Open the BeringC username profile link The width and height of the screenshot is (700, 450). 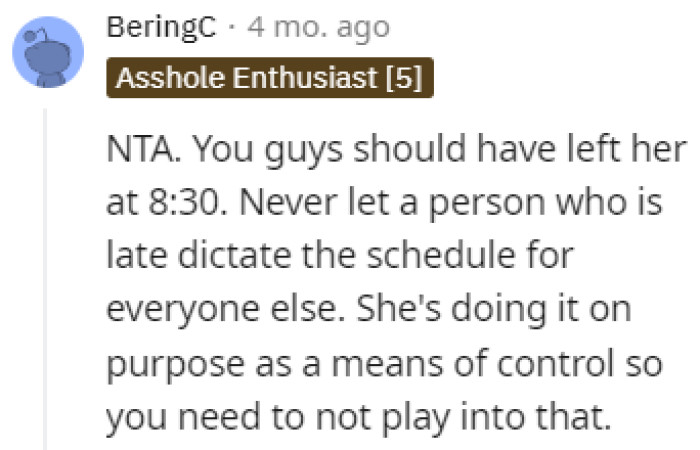[x=161, y=28]
